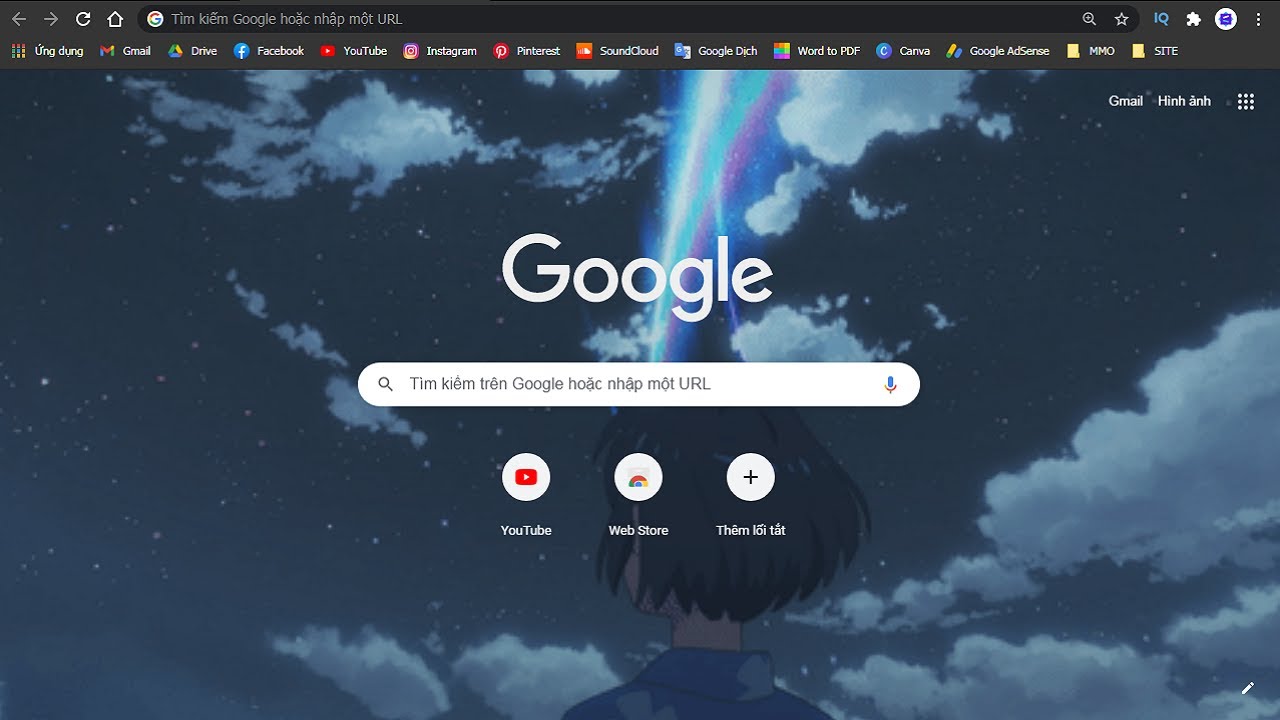
Task: Click the search magnifier icon in search box
Action: (385, 384)
